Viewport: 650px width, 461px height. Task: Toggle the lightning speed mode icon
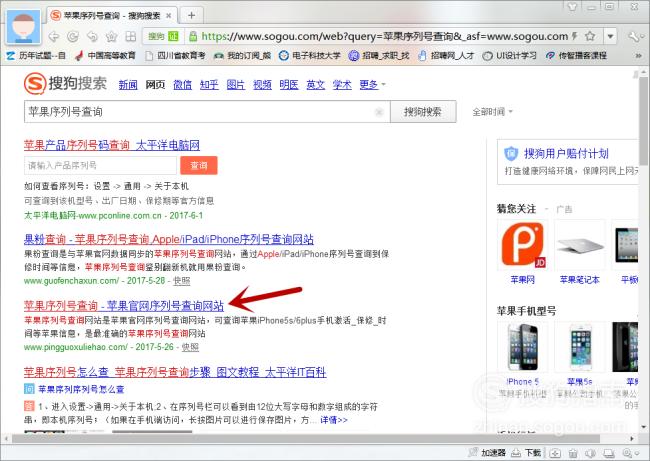[x=575, y=36]
